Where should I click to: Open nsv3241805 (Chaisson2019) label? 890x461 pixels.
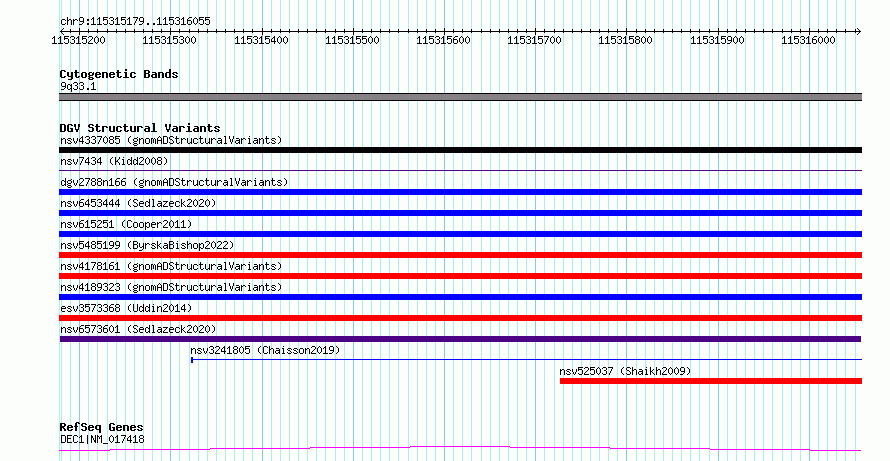click(265, 350)
